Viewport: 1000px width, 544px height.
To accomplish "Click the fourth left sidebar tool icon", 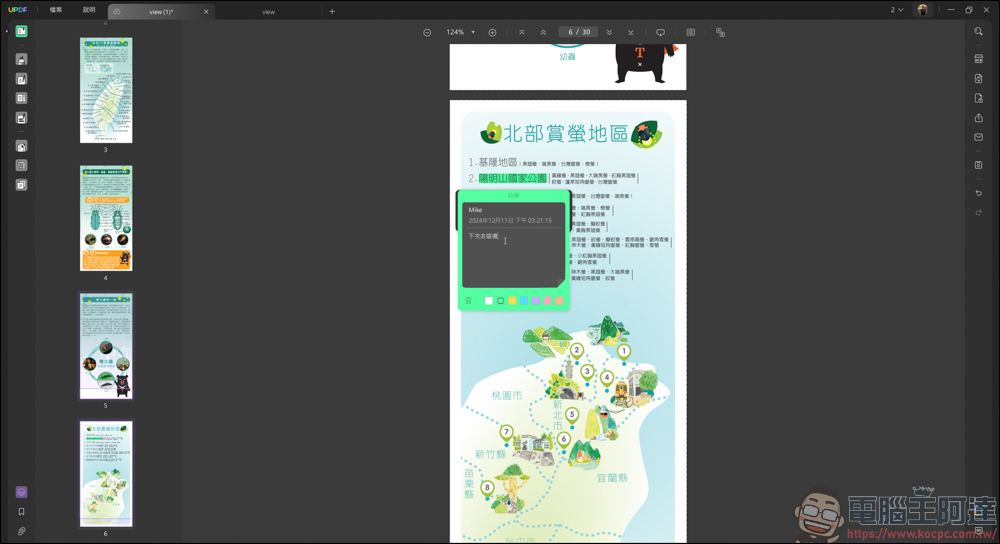I will click(21, 98).
